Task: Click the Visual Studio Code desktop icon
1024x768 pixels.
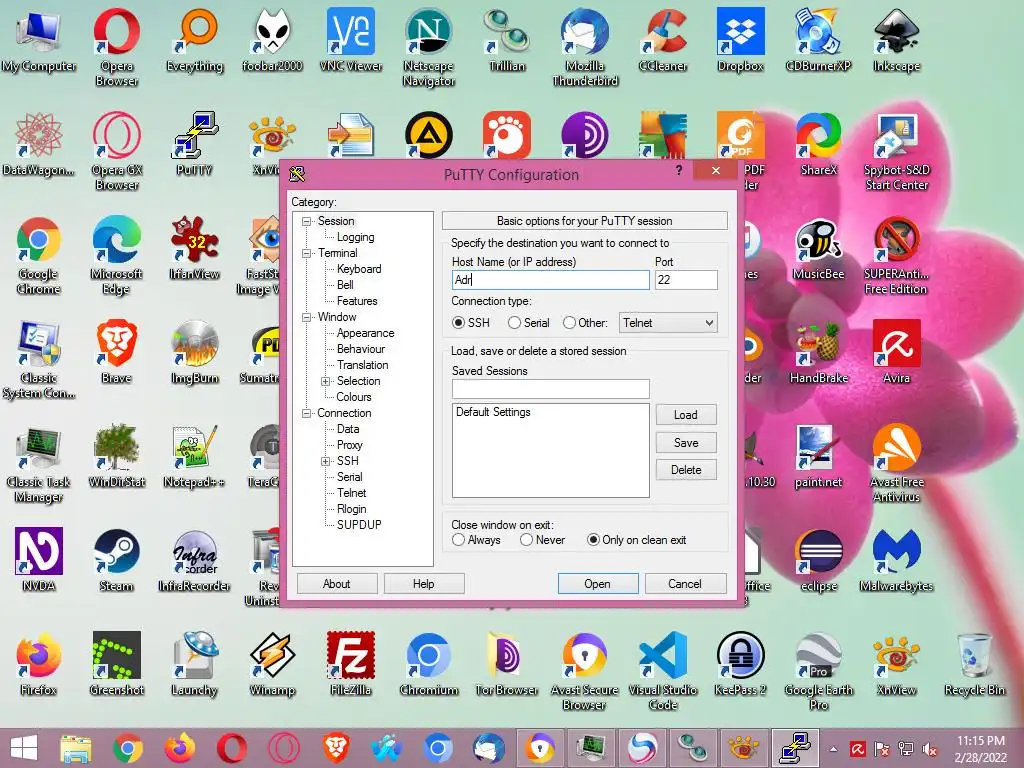Action: 663,669
